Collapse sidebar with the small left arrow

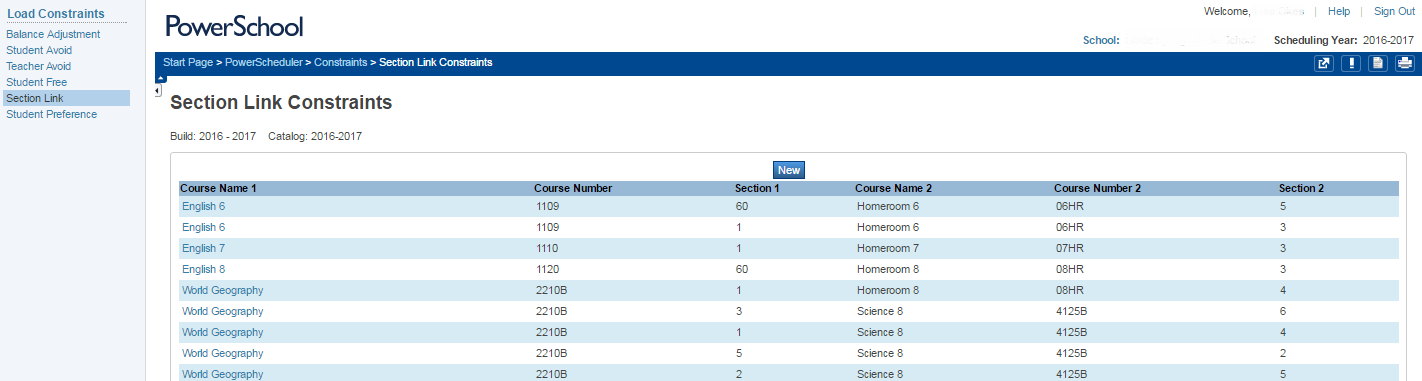tap(158, 91)
